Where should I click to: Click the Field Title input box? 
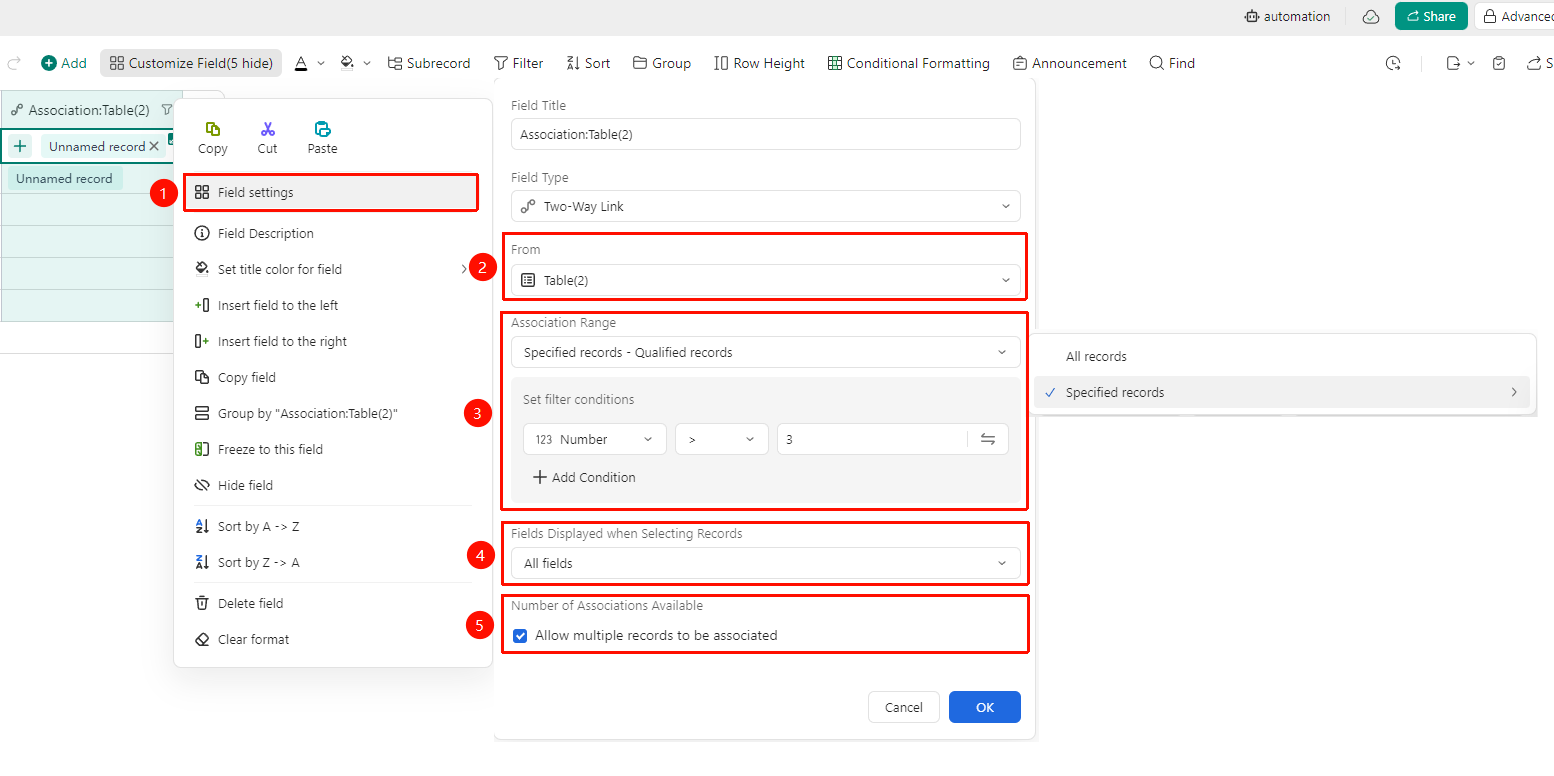tap(766, 134)
